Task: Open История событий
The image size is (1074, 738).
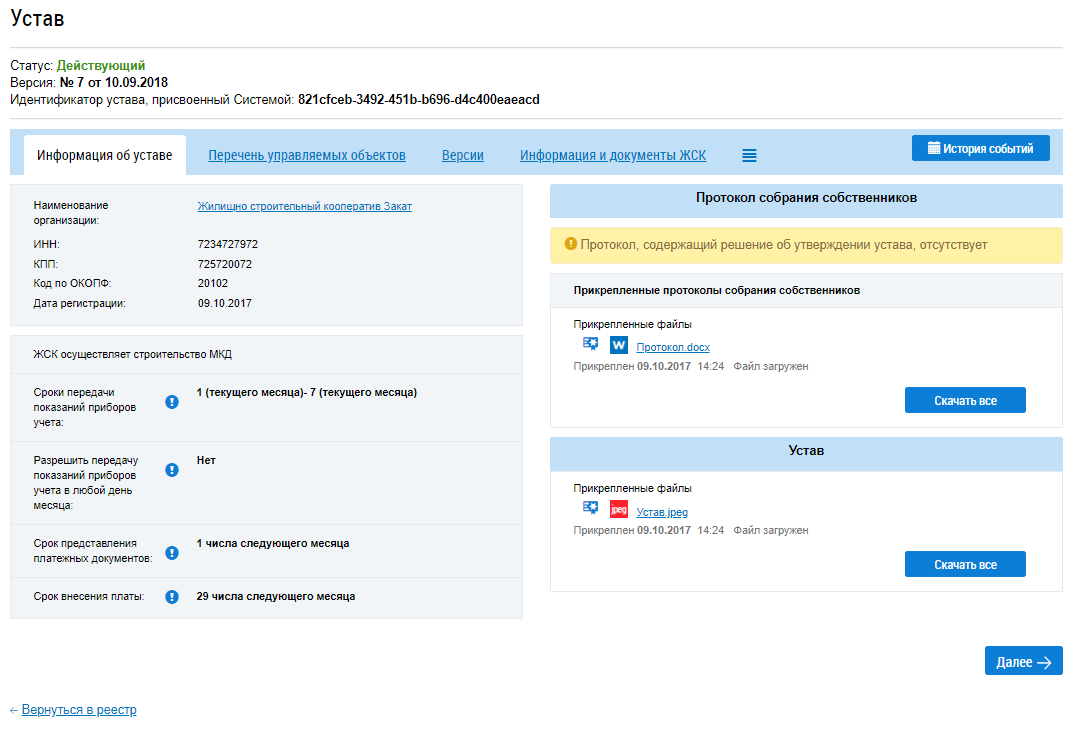Action: 980,149
